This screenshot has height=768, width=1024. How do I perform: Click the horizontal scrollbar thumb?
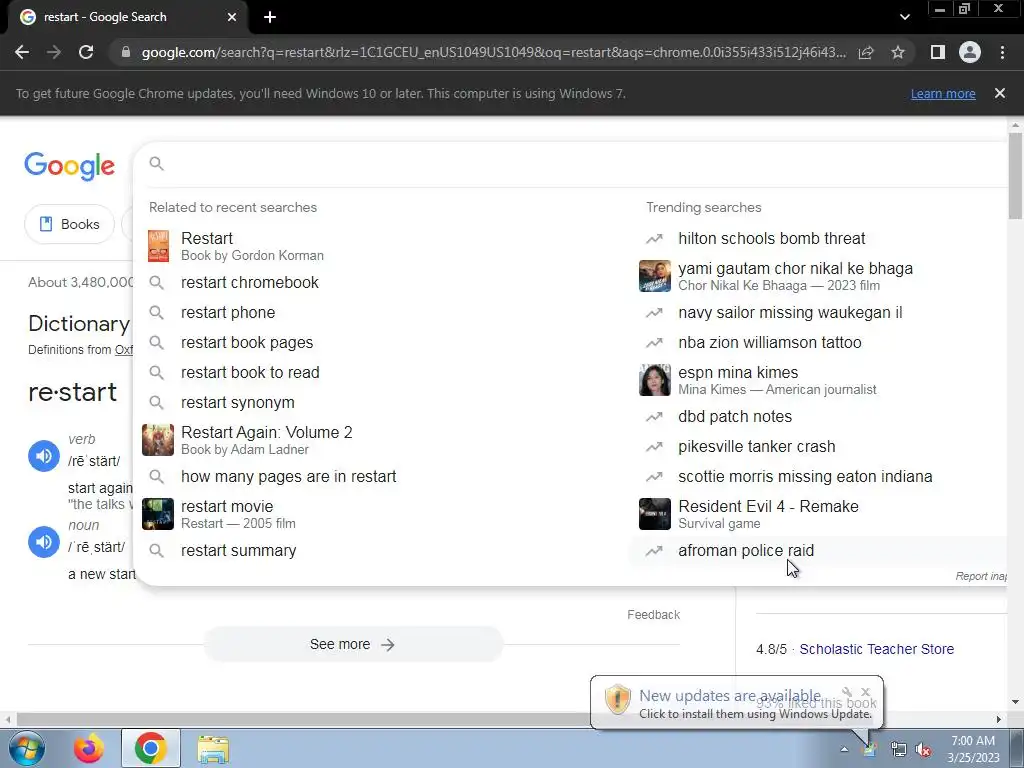[306, 719]
